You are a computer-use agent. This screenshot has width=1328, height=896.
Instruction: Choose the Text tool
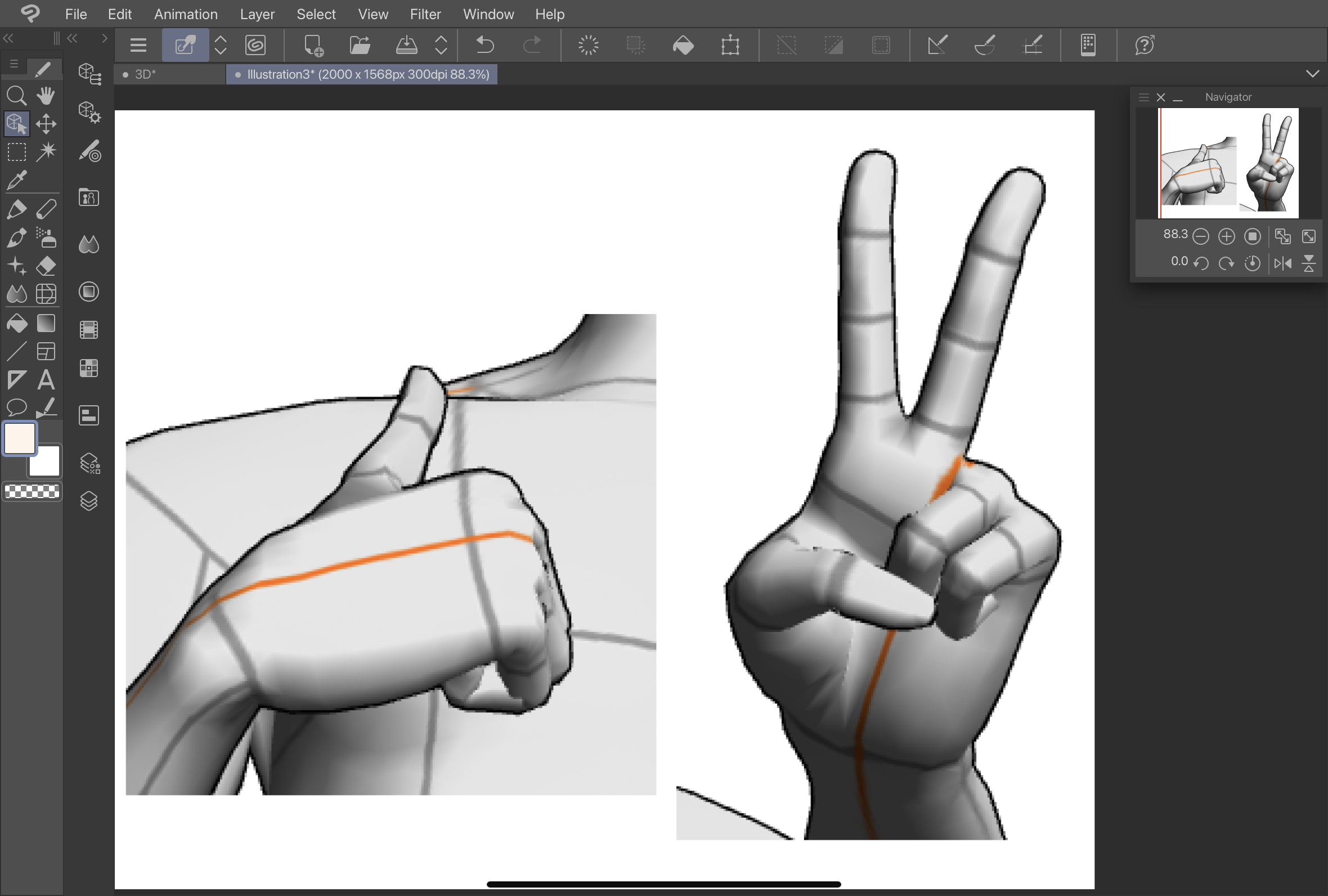(x=46, y=380)
